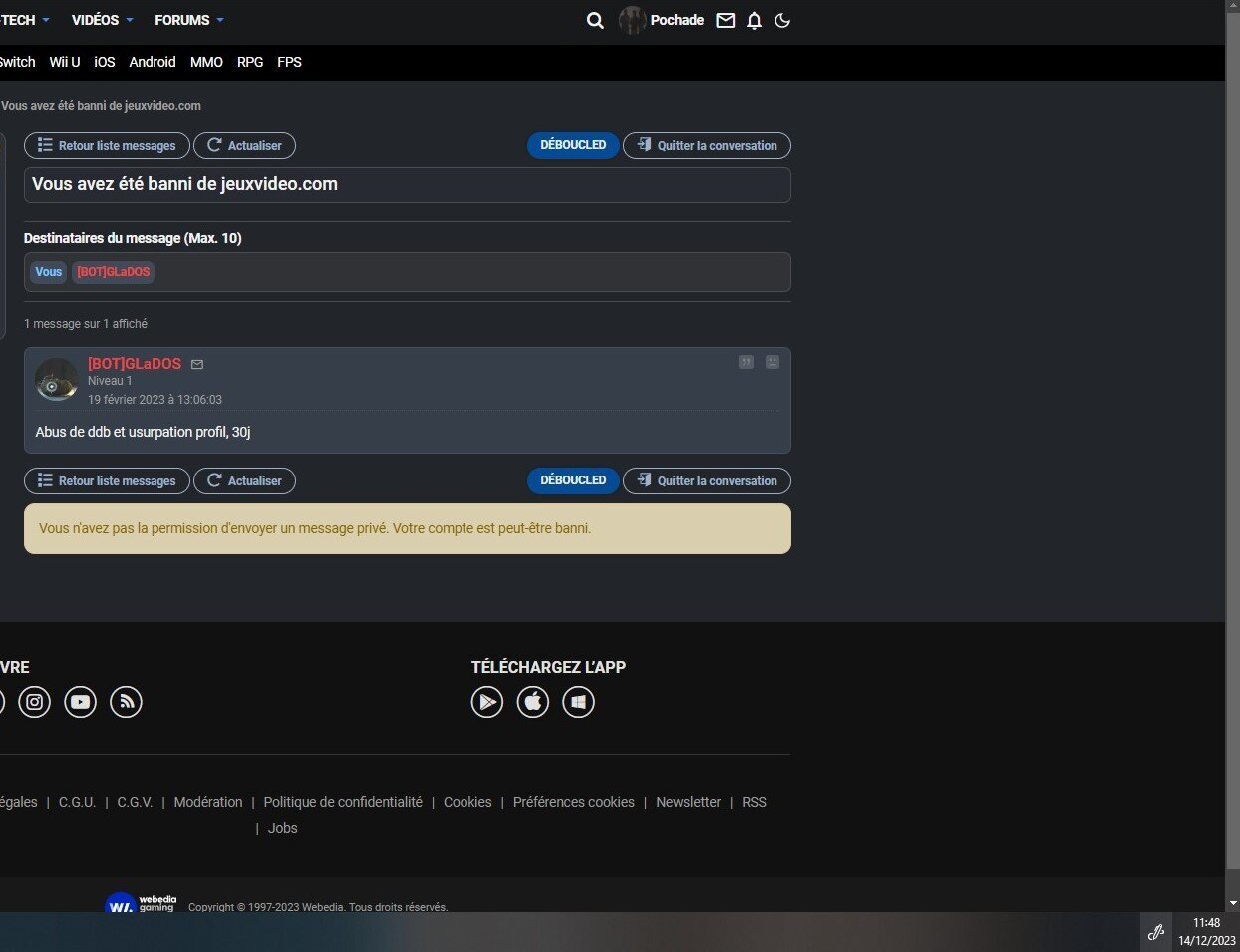1240x952 pixels.
Task: Click the report message icon
Action: 773,362
